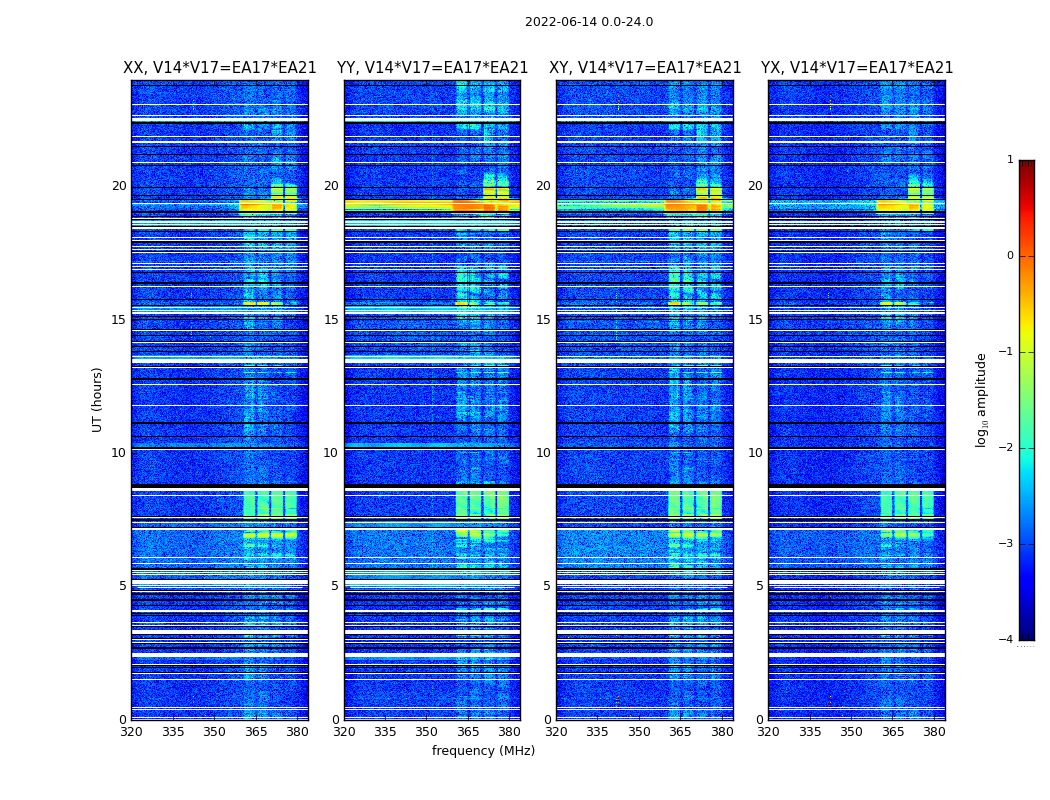Click the yellow burst in the XX panel
Image resolution: width=1050 pixels, height=800 pixels.
point(268,207)
